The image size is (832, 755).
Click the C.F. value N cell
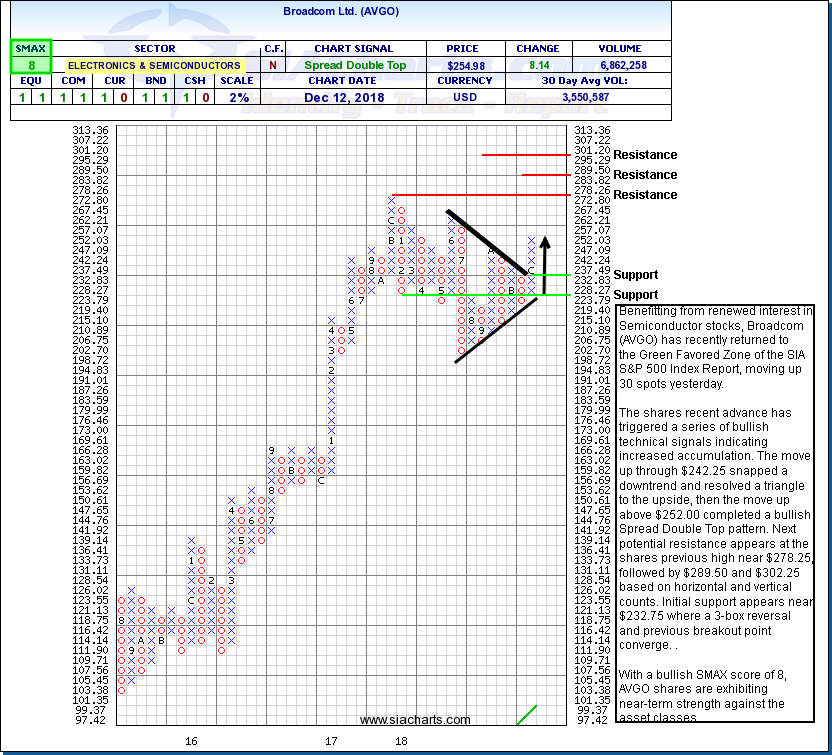tap(272, 65)
